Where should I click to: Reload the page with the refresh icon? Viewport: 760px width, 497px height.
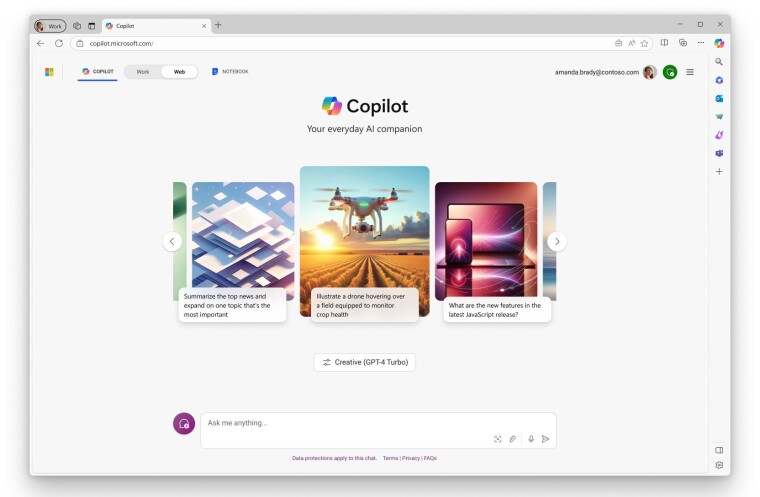59,43
